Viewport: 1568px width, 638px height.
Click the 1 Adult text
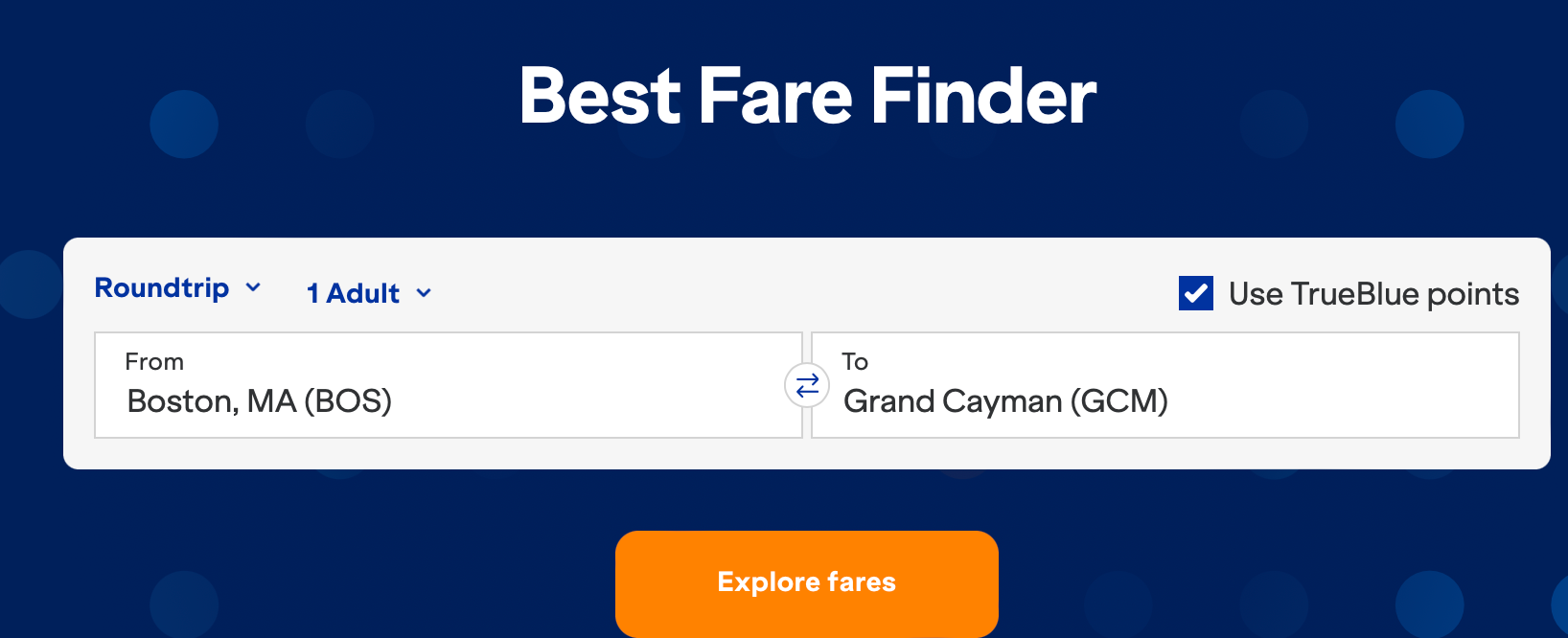coord(353,293)
